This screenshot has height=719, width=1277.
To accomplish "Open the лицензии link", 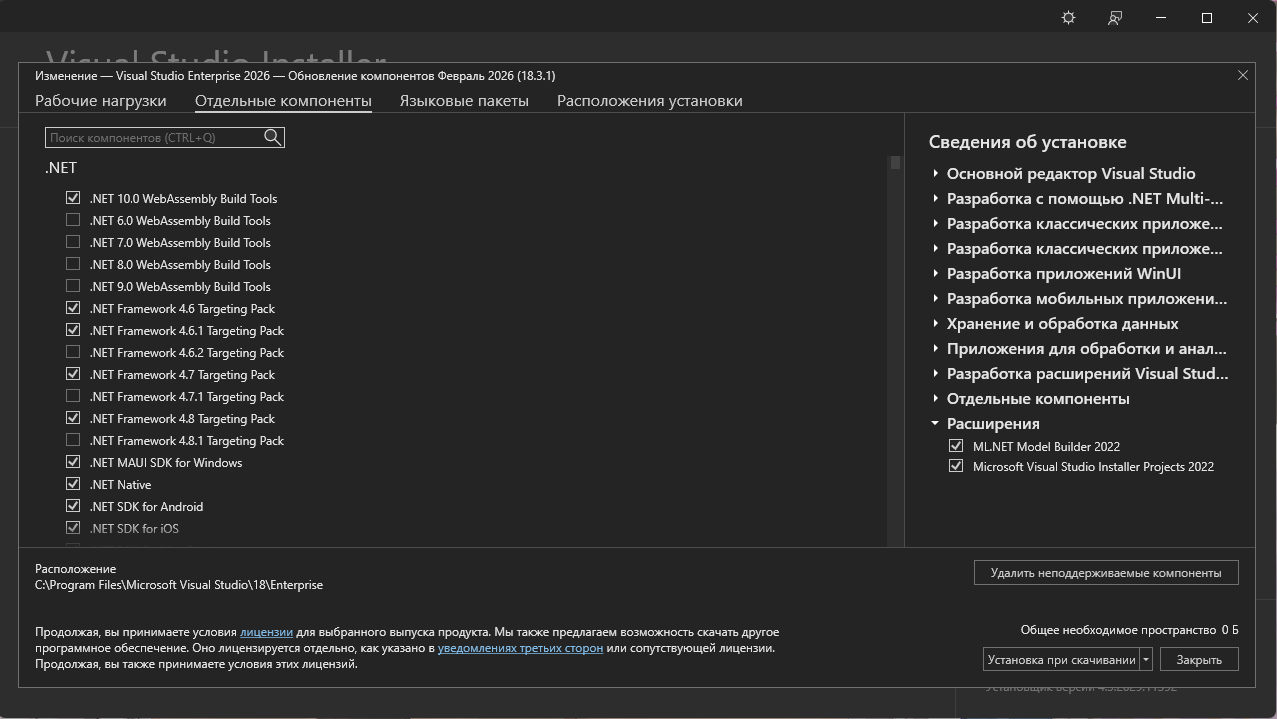I will (266, 632).
